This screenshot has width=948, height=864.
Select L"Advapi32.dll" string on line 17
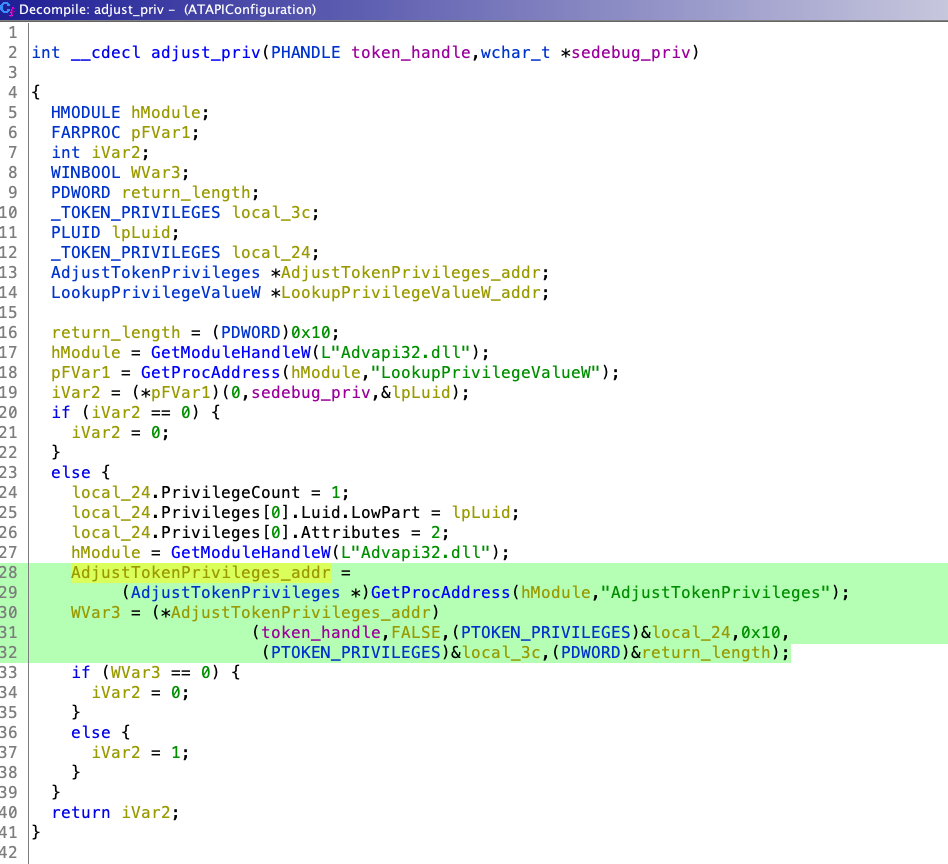click(395, 352)
